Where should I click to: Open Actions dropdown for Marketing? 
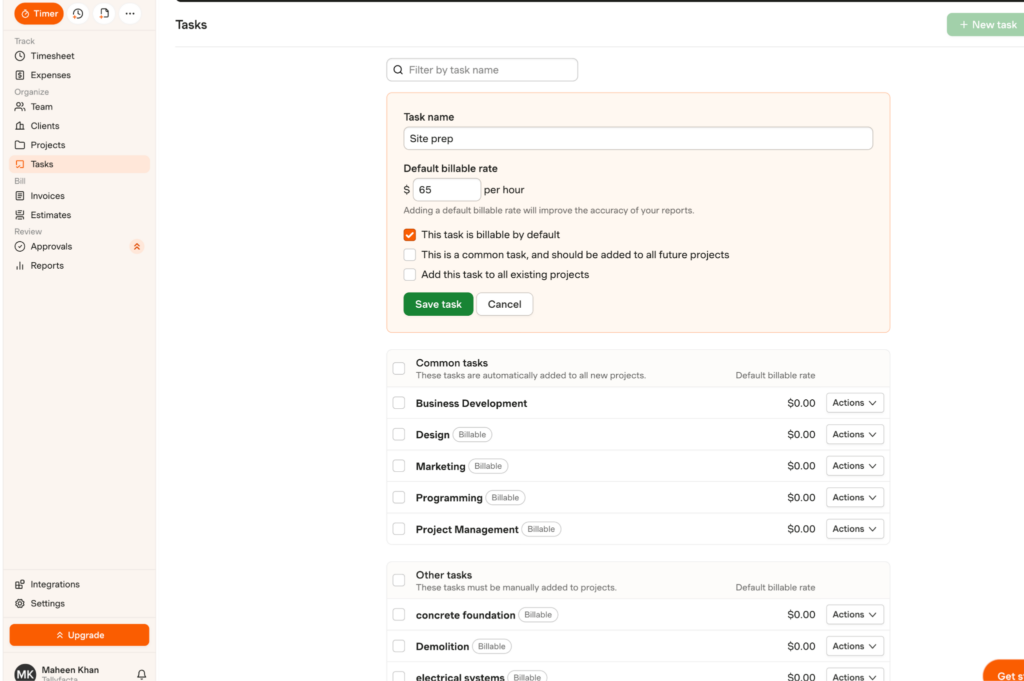855,466
